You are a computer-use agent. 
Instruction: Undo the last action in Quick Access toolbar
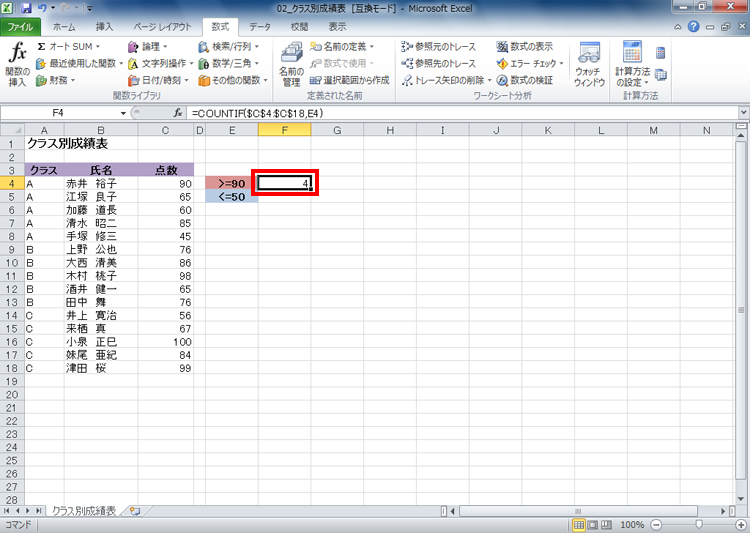click(42, 8)
